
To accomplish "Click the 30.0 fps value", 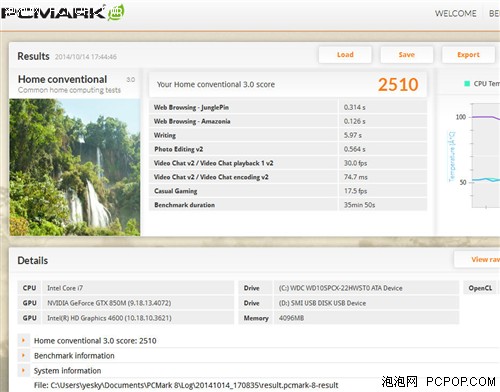I will (x=355, y=163).
